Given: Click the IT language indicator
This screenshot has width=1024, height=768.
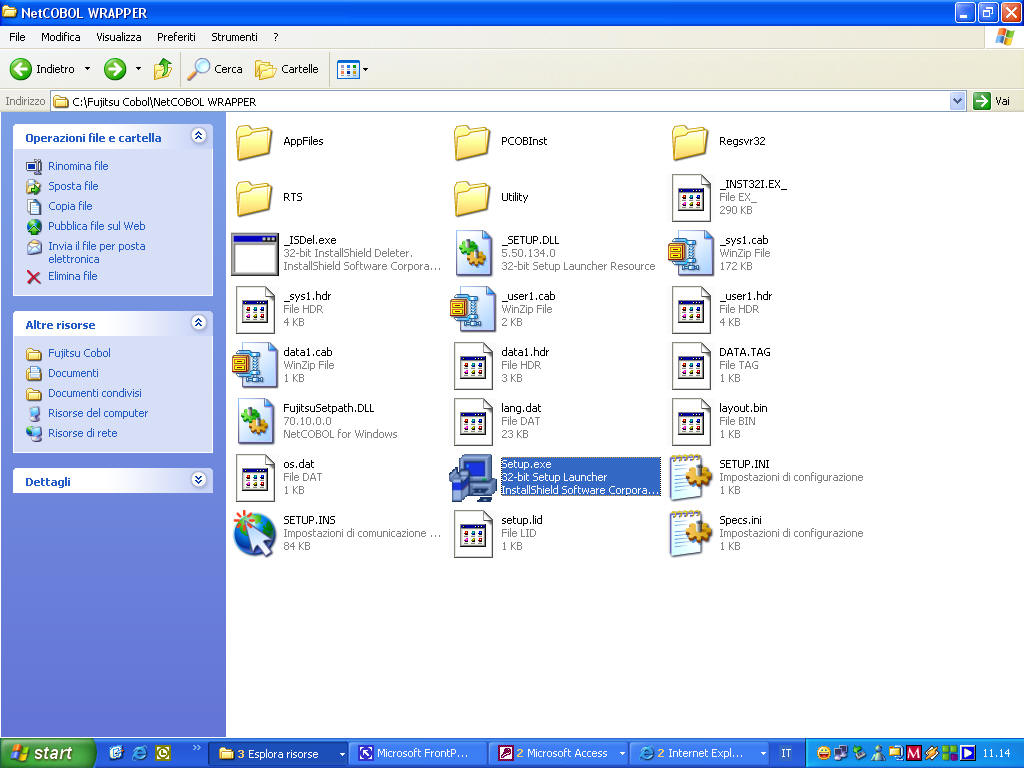Looking at the screenshot, I should click(786, 754).
